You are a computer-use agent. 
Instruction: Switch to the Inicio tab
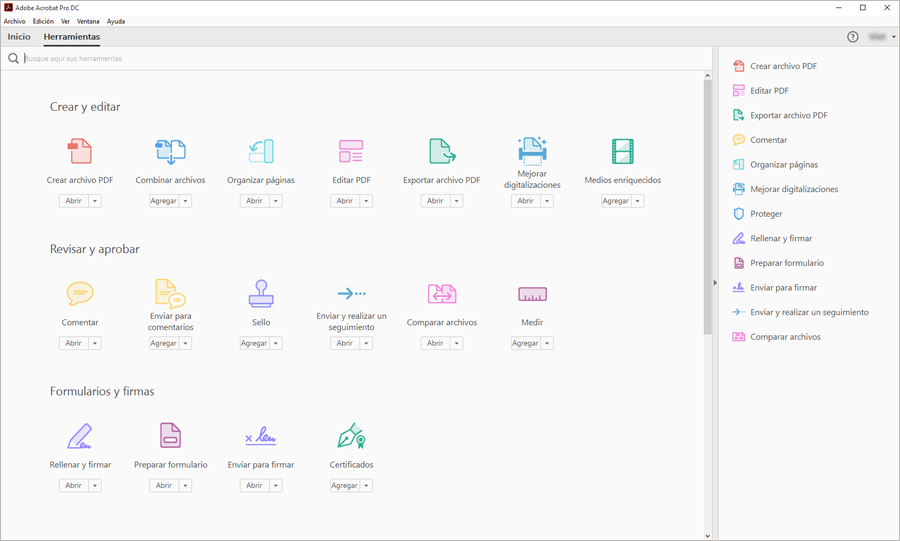pyautogui.click(x=19, y=37)
